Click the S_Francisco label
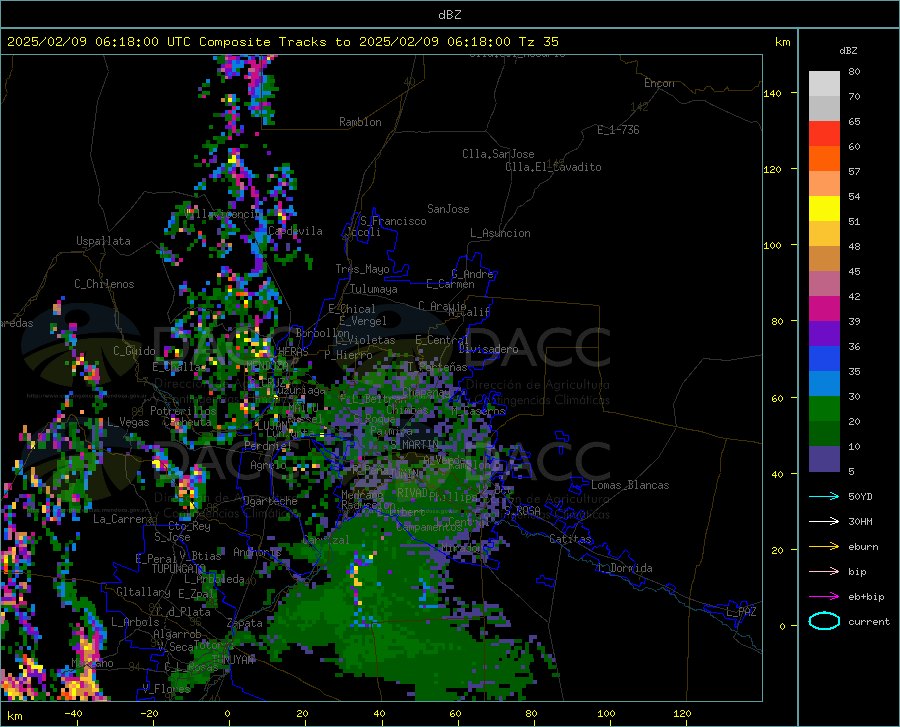 393,221
